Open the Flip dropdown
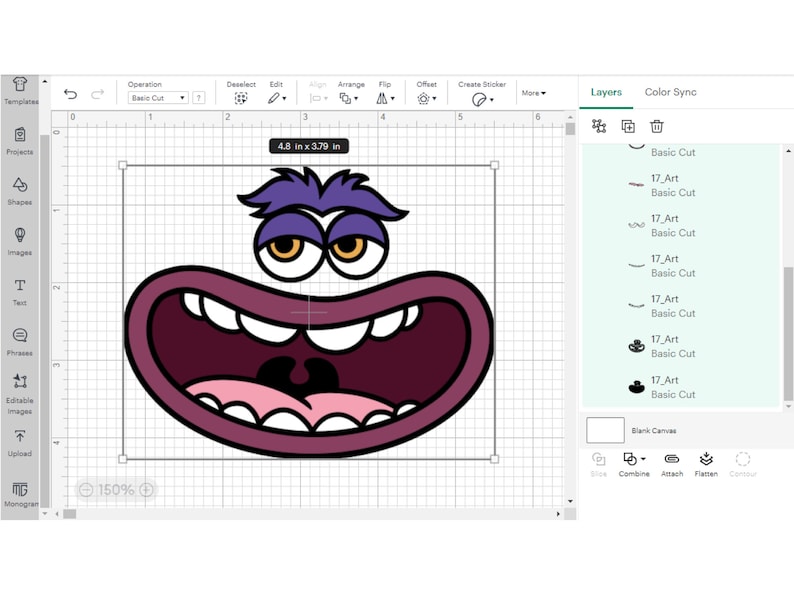Viewport: 794px width, 596px height. pos(385,98)
